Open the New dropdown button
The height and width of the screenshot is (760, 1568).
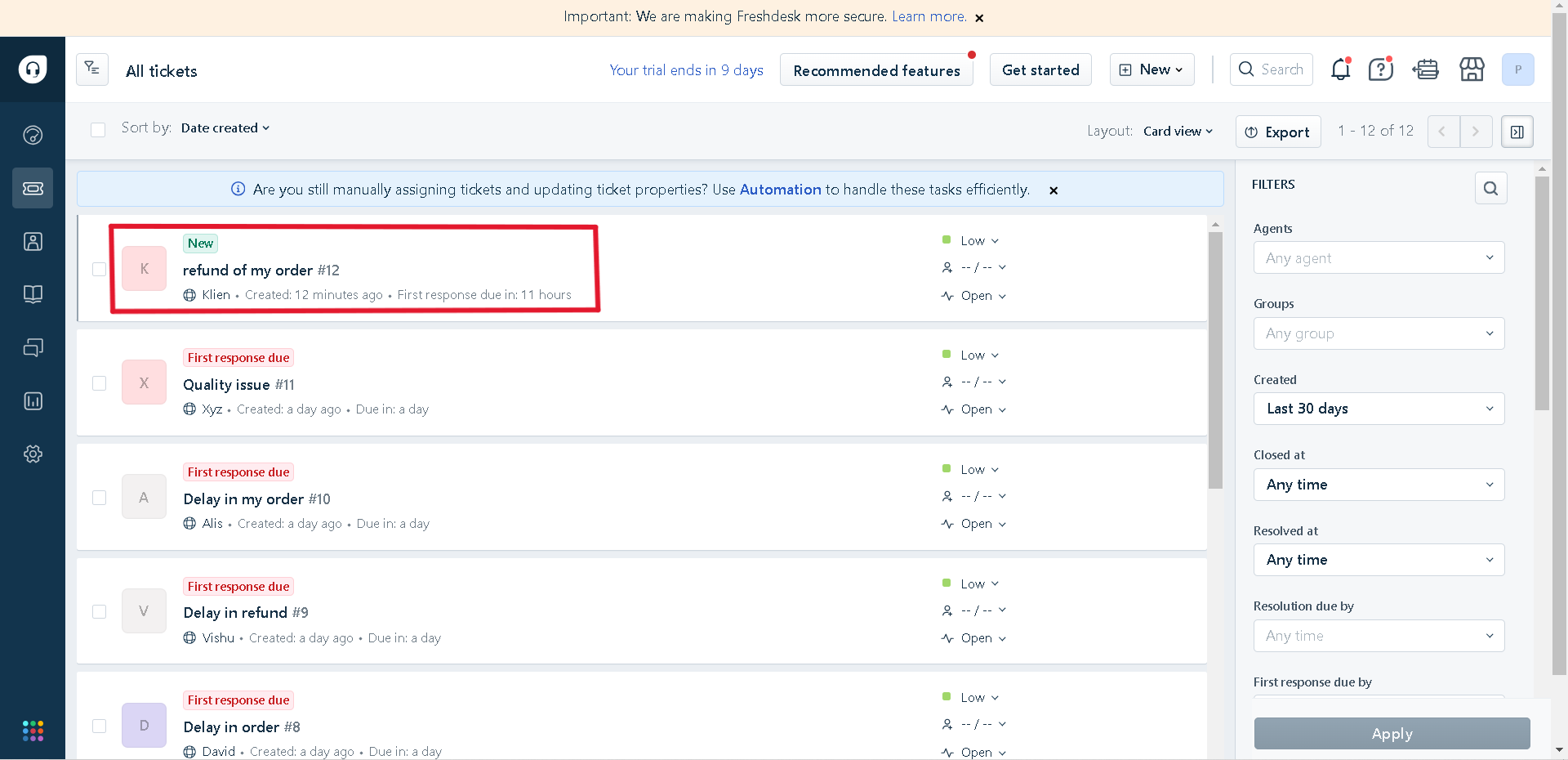(1151, 69)
